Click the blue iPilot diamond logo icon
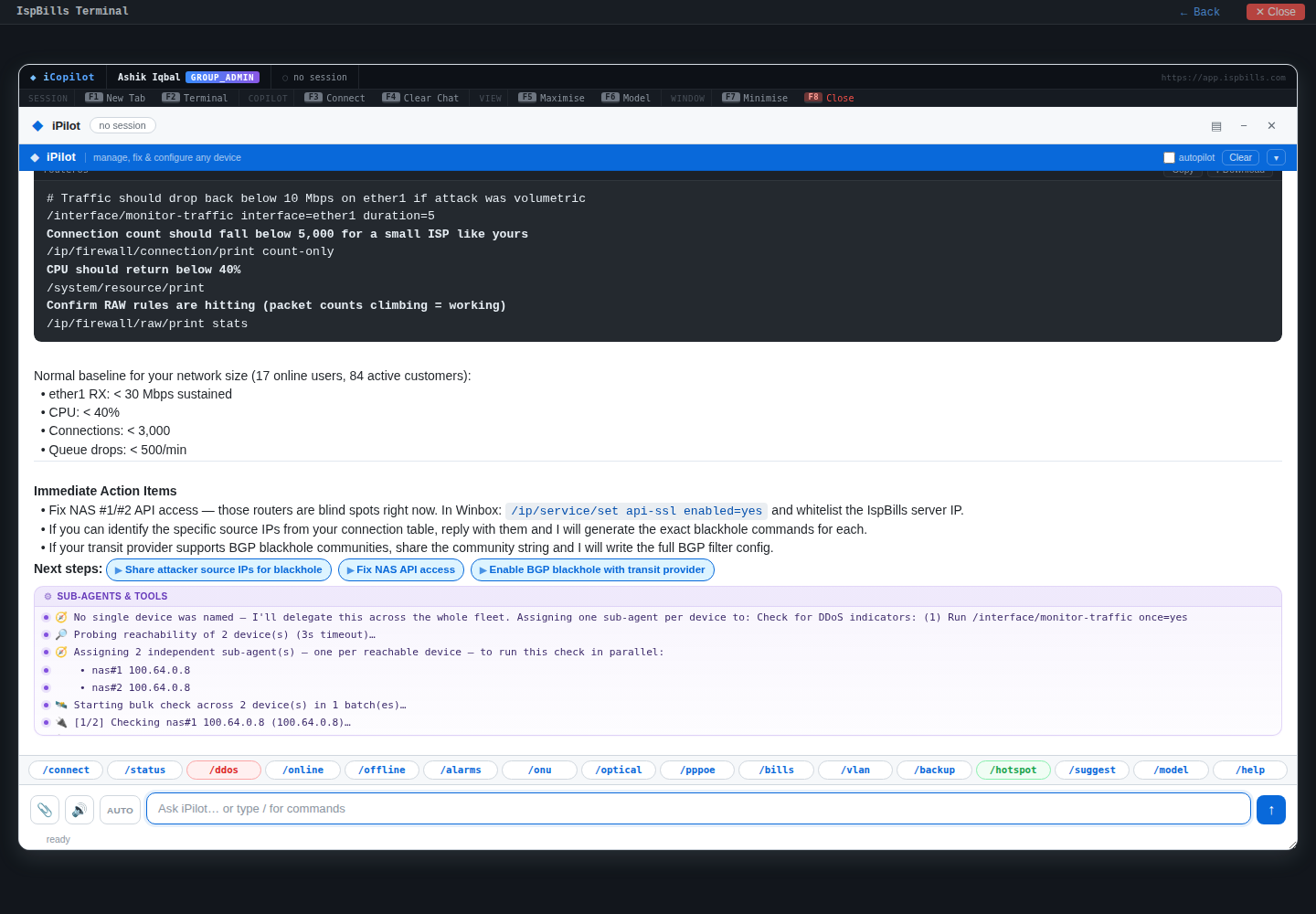 point(37,126)
